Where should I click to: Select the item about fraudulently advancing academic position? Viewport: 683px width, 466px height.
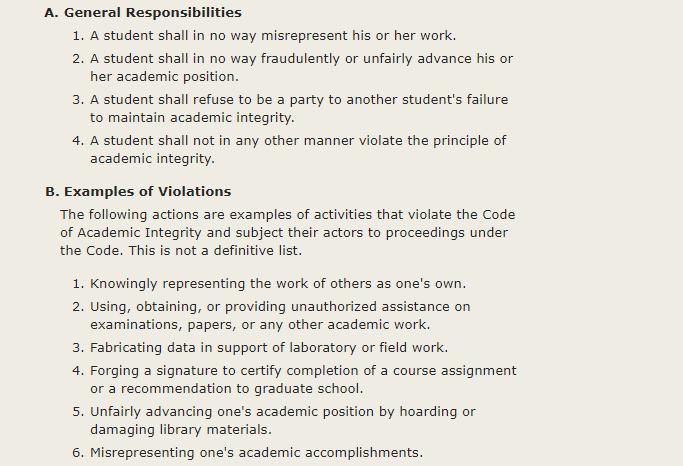[300, 59]
